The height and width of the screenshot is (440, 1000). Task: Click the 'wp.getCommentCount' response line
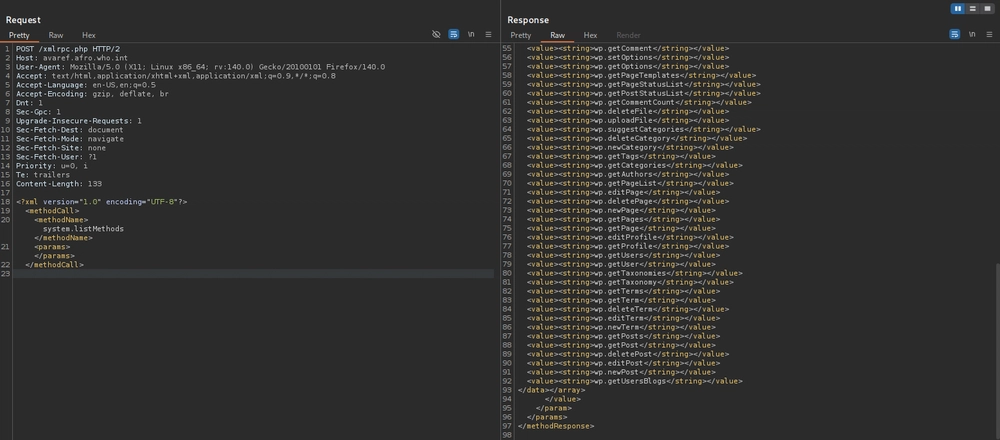pyautogui.click(x=639, y=102)
